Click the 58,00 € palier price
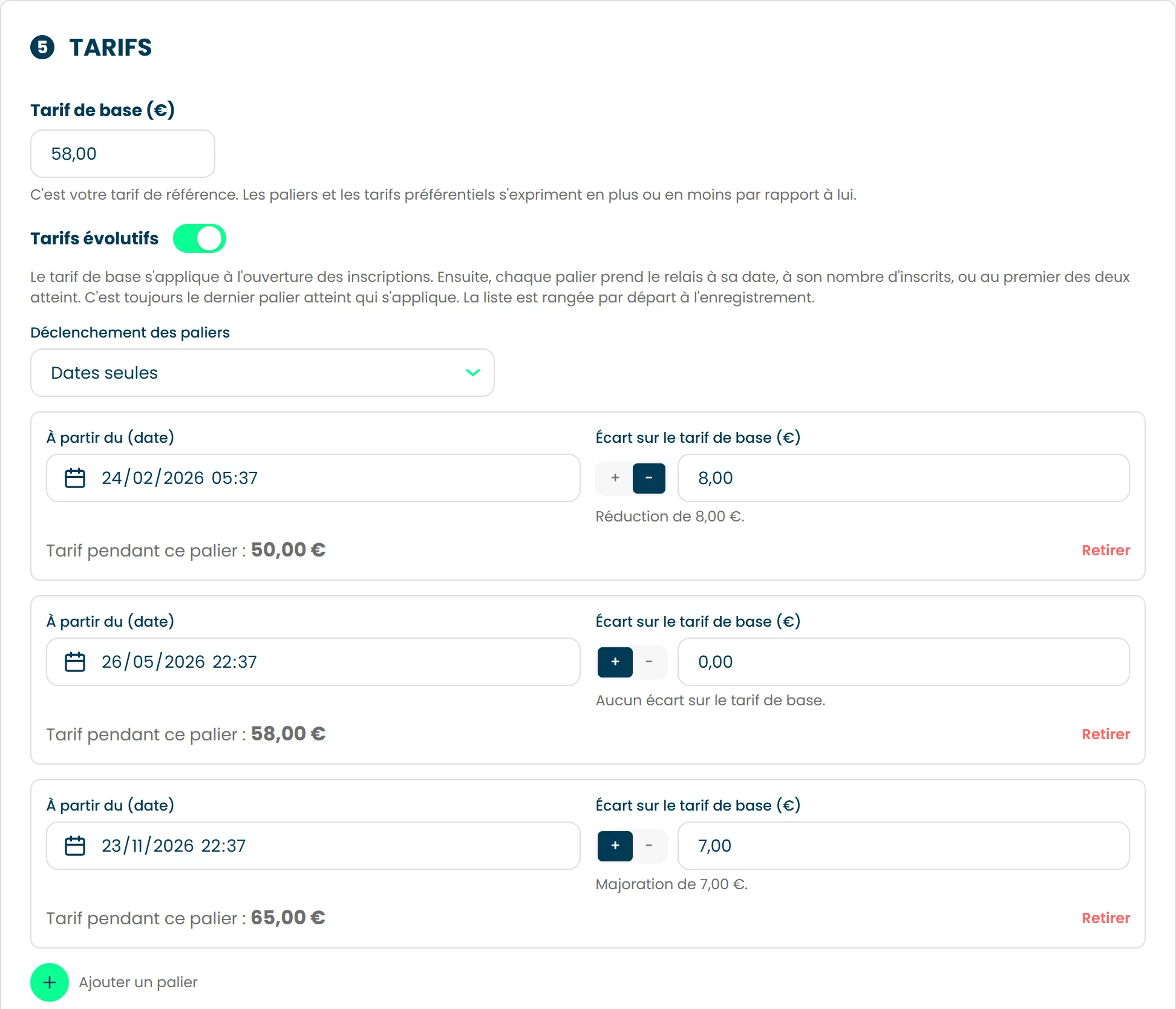 point(288,734)
